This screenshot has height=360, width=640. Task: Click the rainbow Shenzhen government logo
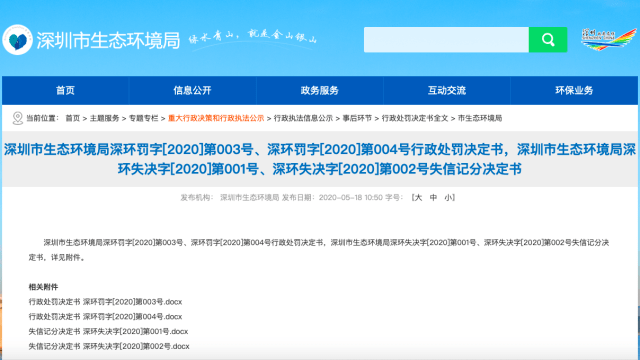(609, 39)
